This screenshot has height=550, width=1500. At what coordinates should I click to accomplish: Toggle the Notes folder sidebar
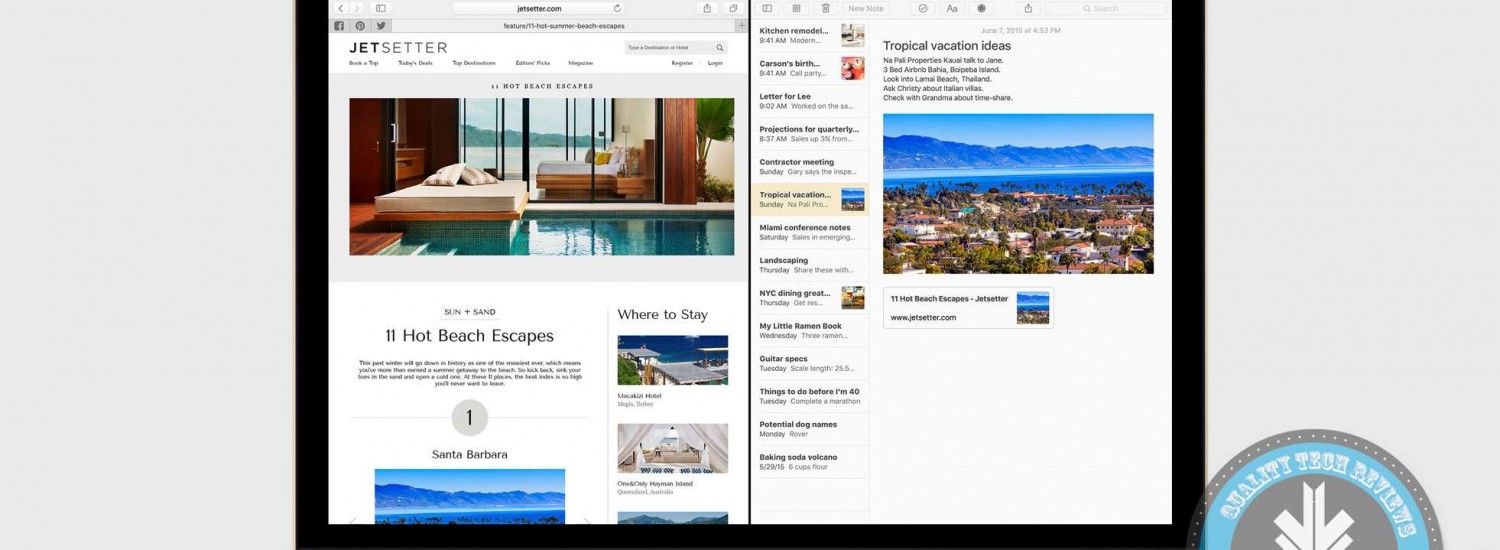(767, 8)
